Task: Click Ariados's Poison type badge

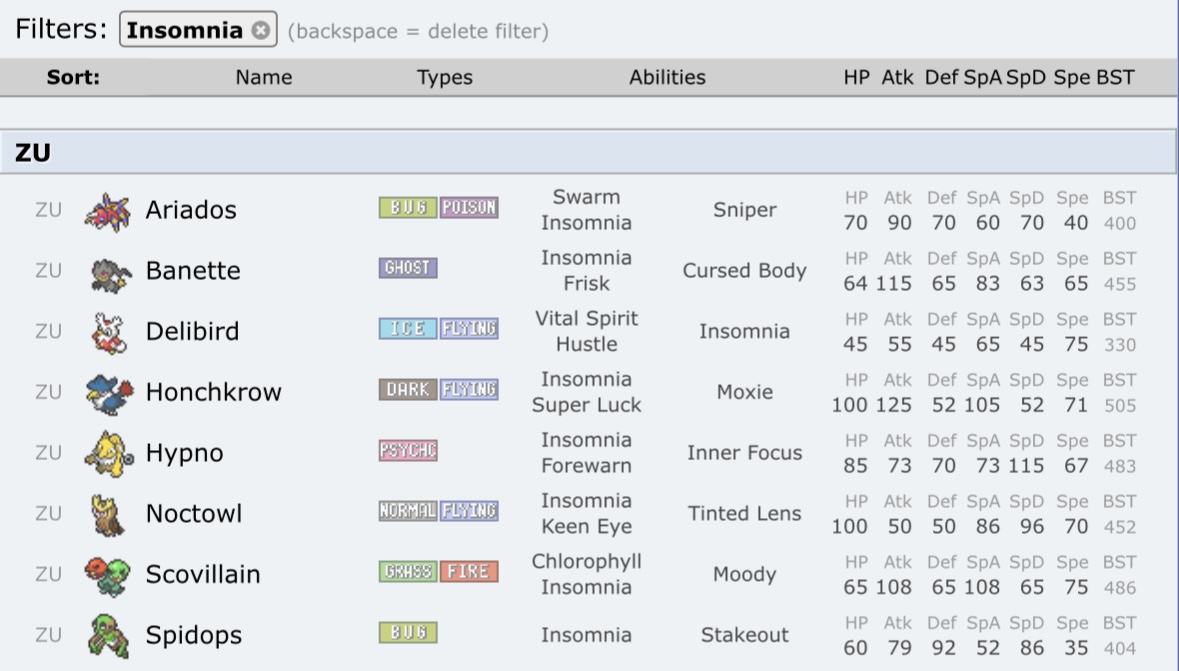Action: [x=469, y=208]
